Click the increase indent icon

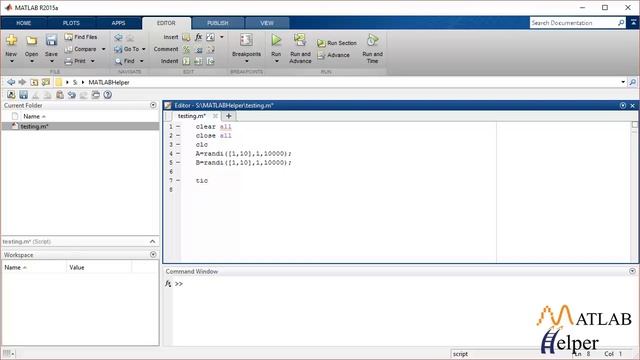(198, 61)
